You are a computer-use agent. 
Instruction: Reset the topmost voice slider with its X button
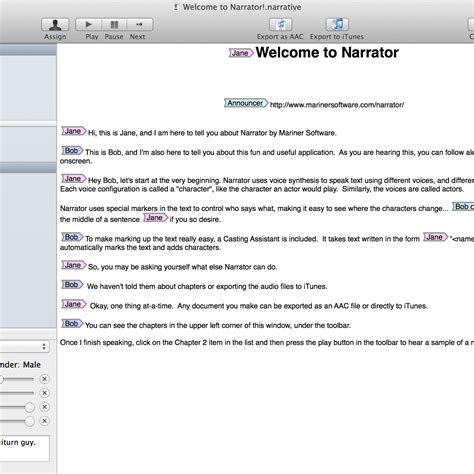44,379
